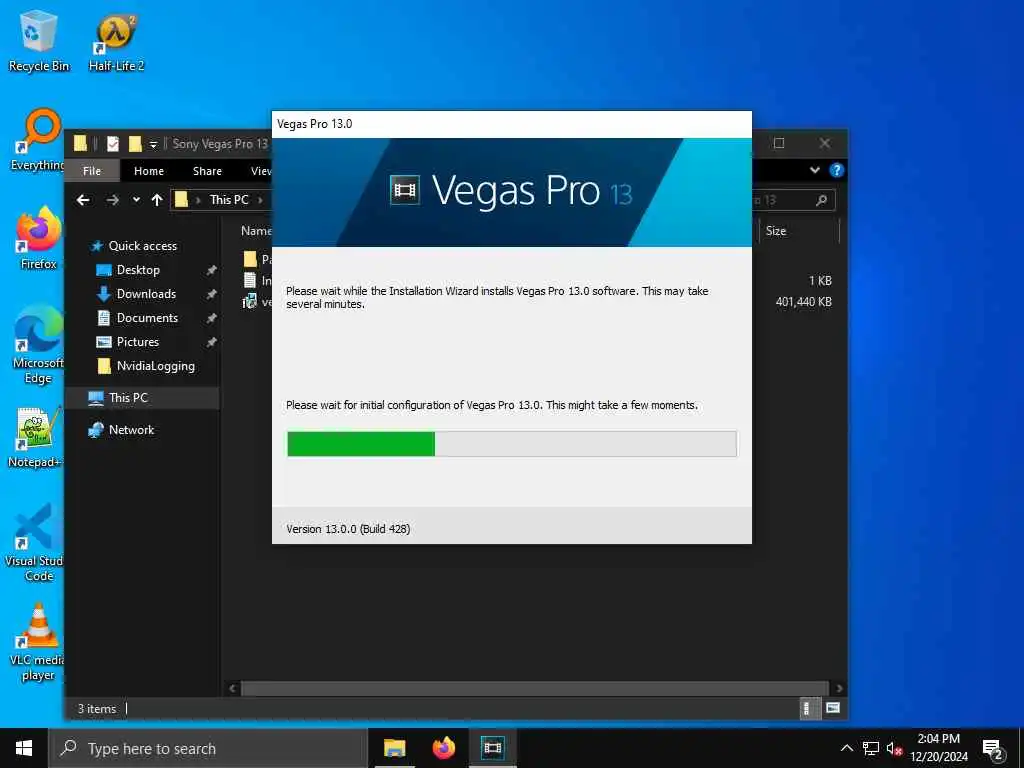Click the New folder icon in Explorer title bar
Screen dimensions: 1024x768
135,144
